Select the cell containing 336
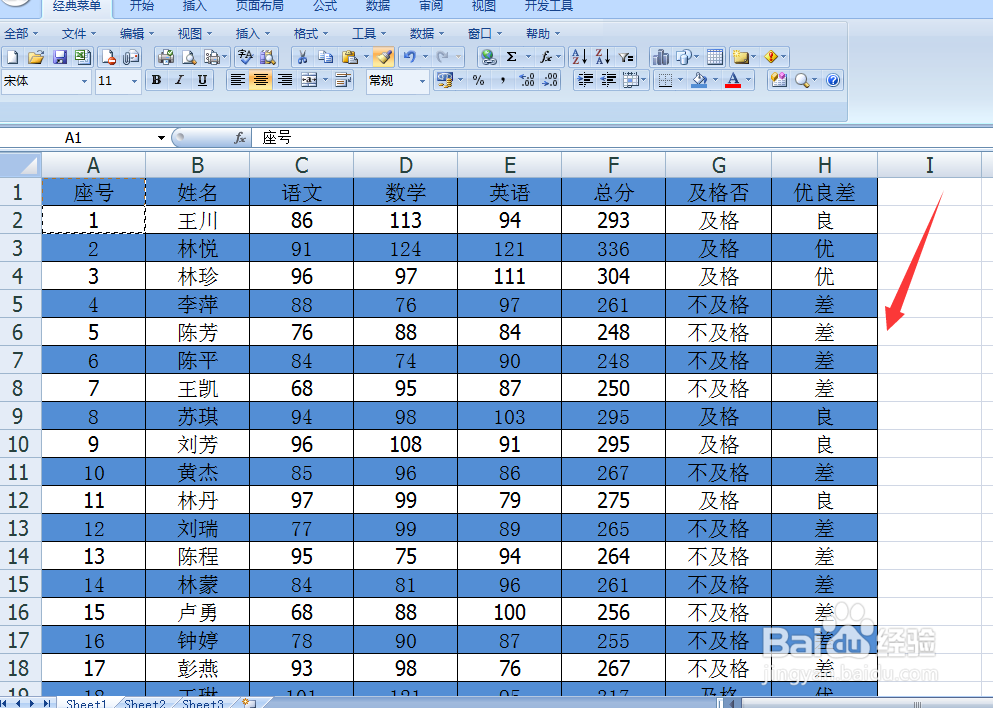Screen dimensions: 993x708 tap(613, 248)
